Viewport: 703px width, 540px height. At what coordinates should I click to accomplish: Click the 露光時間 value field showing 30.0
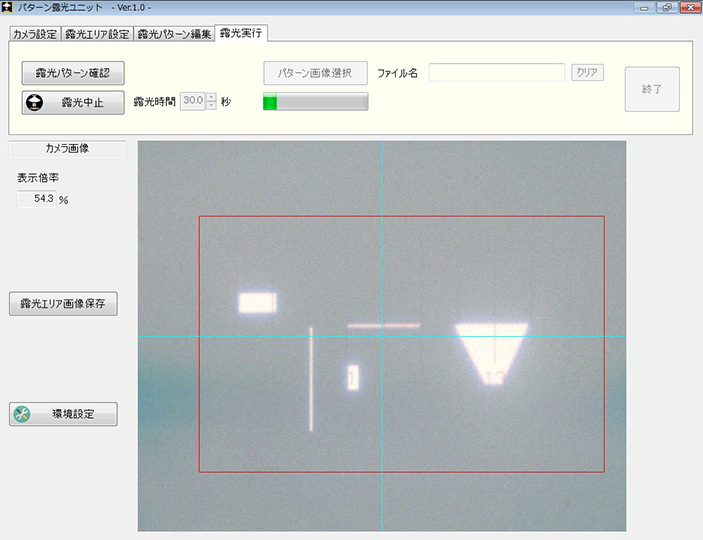coord(192,101)
